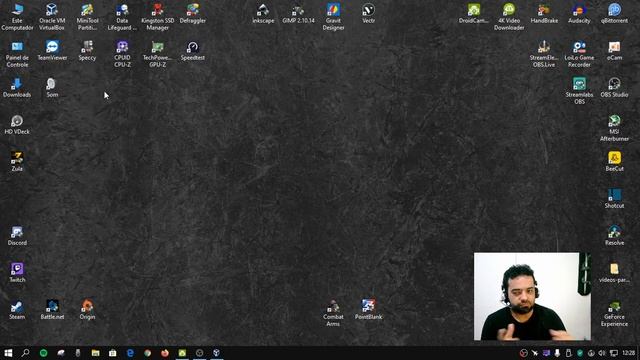Open the green shield security tray icon
Screen dimensions: 640x360
pyautogui.click(x=580, y=353)
